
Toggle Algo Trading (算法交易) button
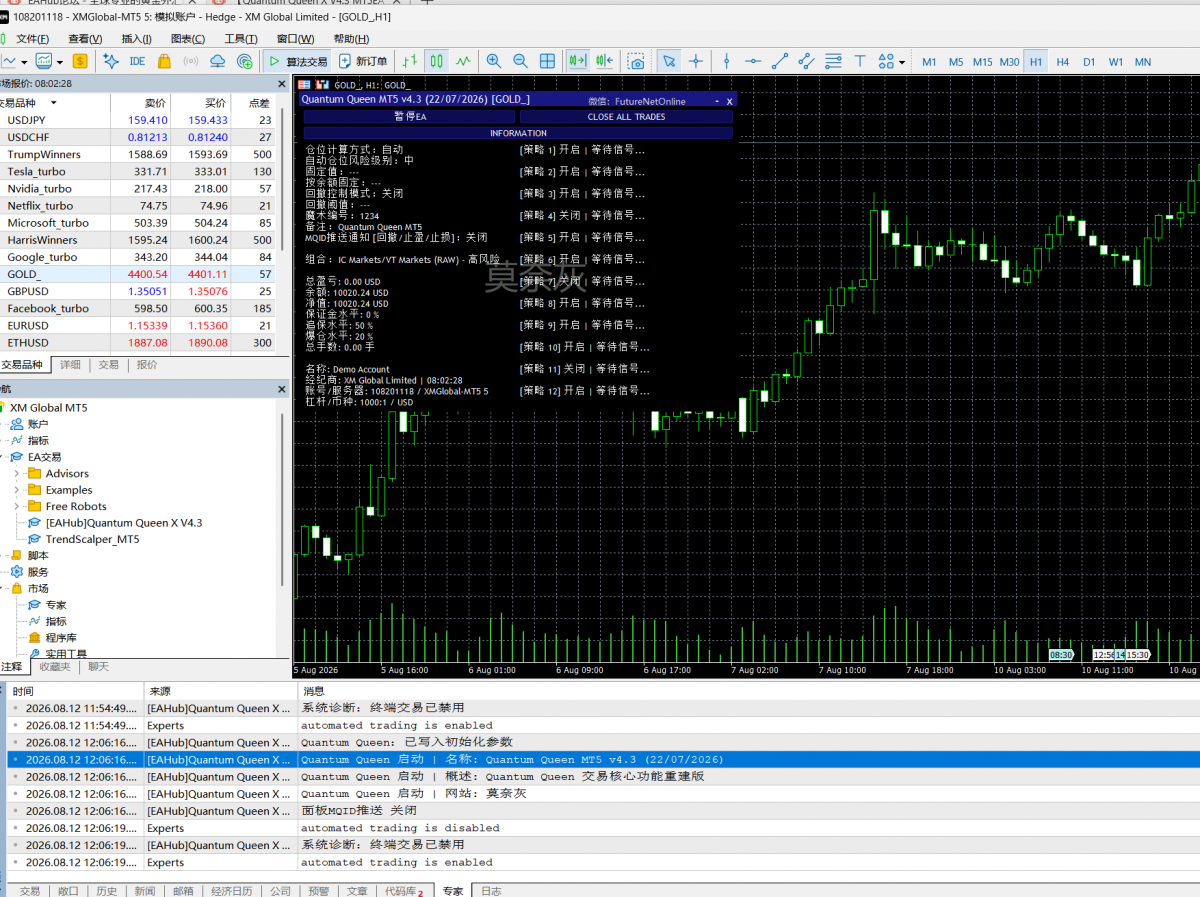click(297, 61)
